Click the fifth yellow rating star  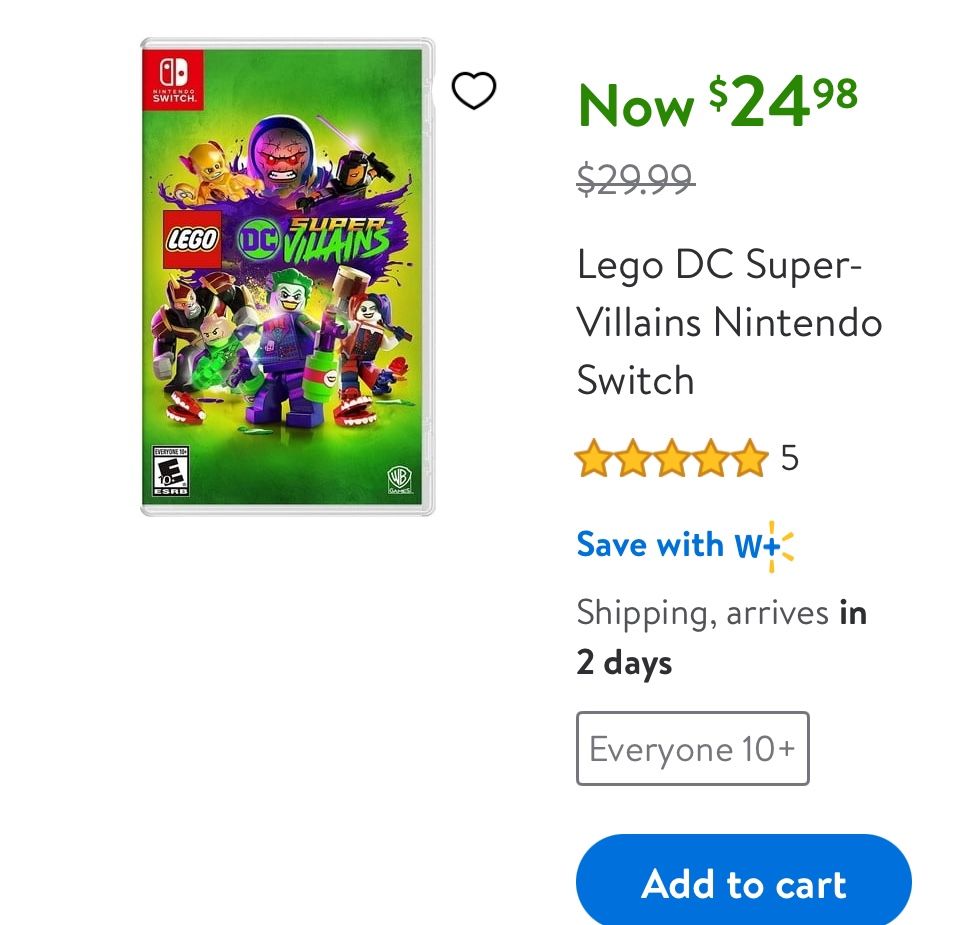coord(748,459)
